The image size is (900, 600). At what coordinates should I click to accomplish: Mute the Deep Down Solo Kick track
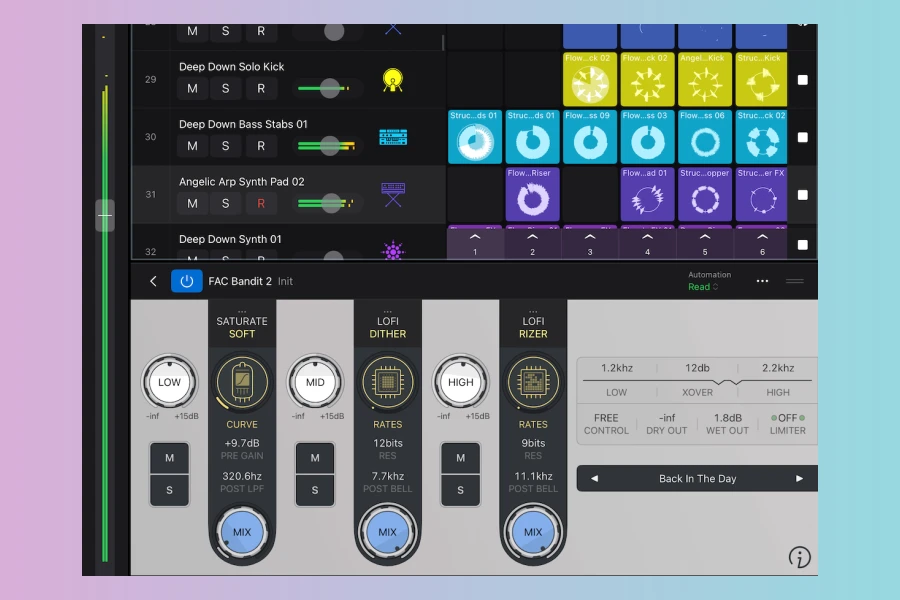(x=192, y=89)
